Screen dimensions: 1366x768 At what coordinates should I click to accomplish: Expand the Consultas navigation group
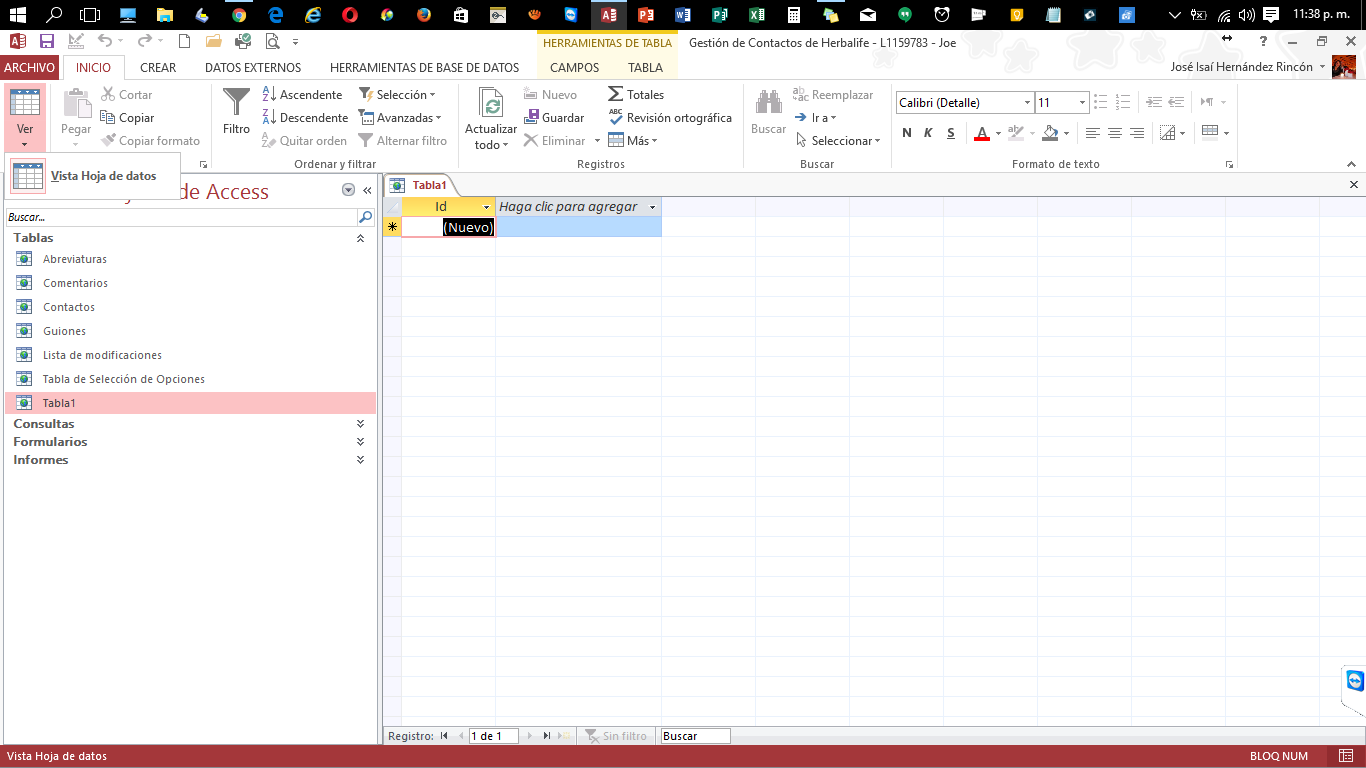pos(360,424)
